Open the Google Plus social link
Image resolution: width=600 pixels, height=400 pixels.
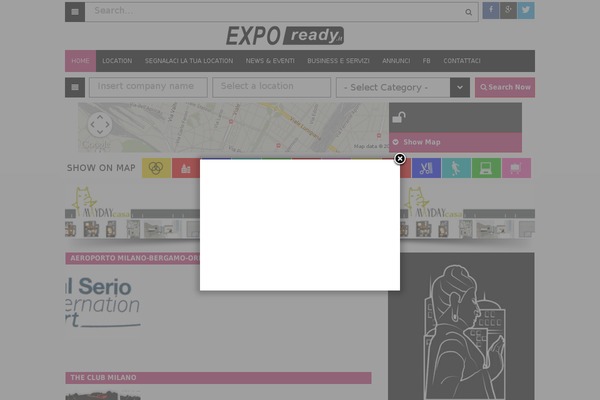[508, 10]
